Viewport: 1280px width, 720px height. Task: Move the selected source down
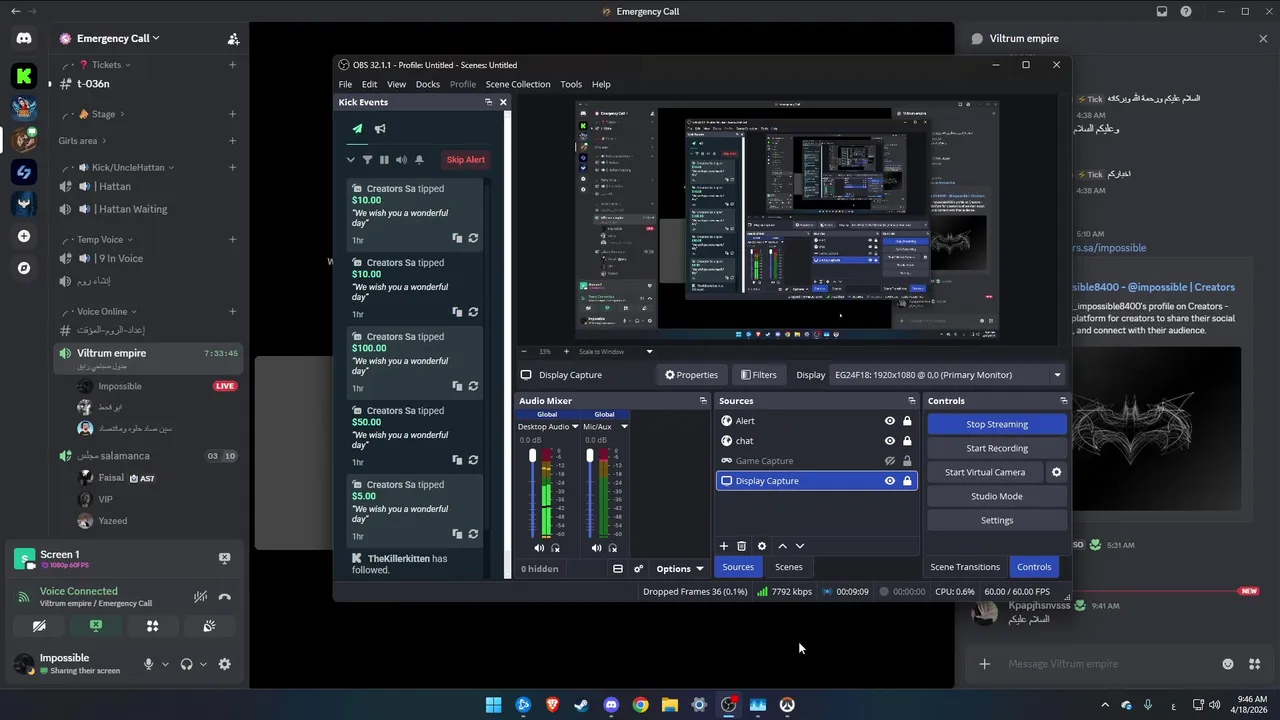coord(800,546)
